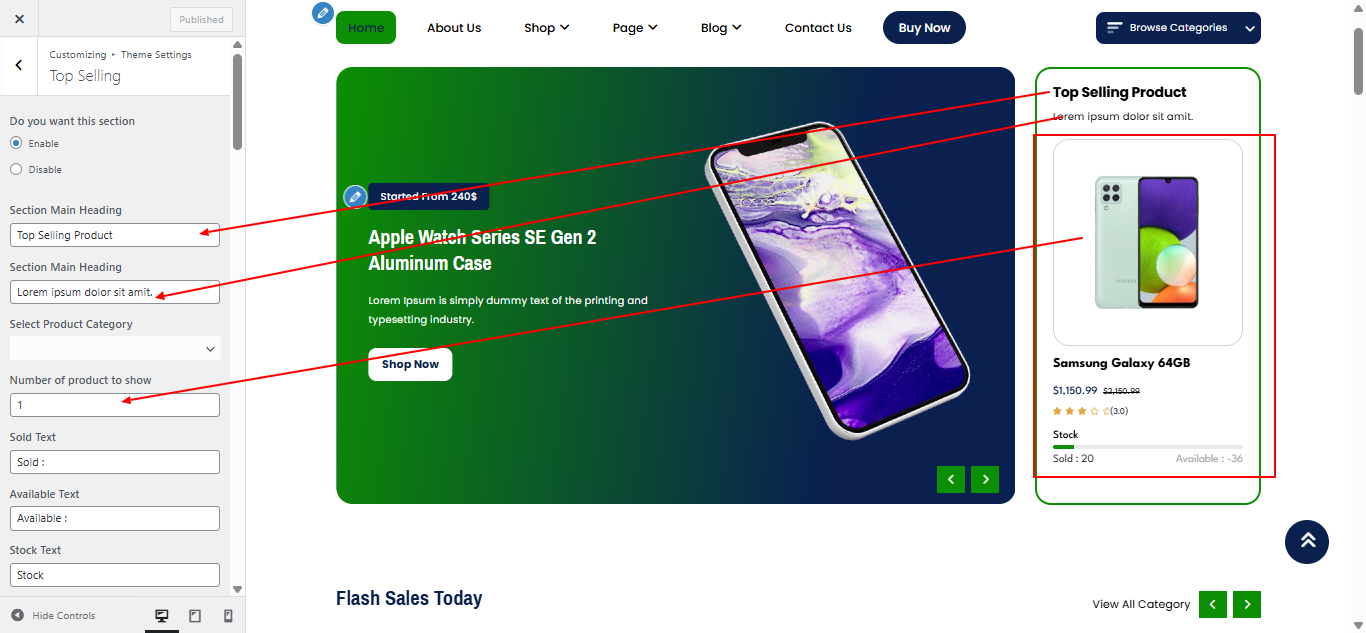
Task: Switch to mobile preview icon
Action: click(x=228, y=616)
